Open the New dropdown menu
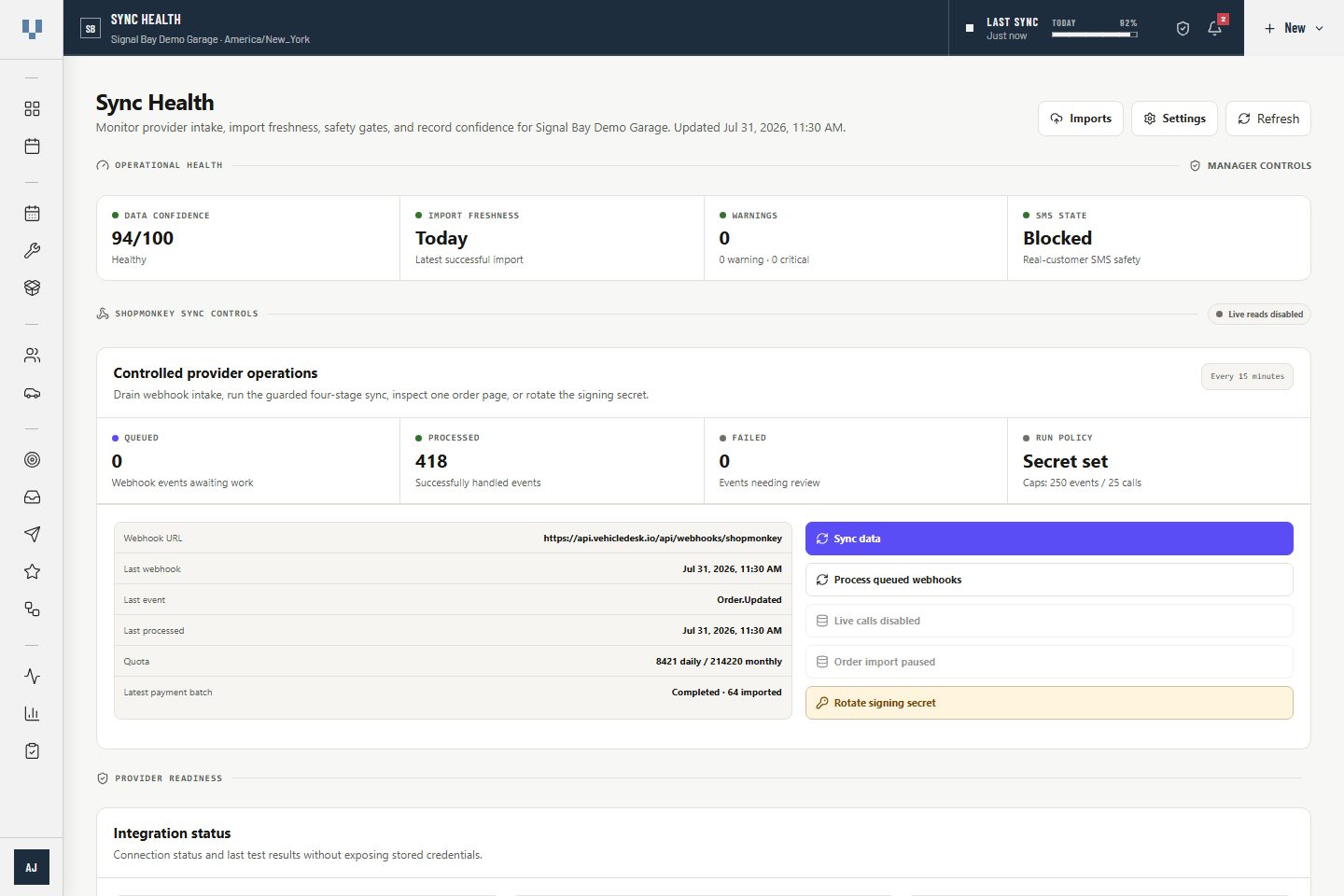 tap(1294, 29)
